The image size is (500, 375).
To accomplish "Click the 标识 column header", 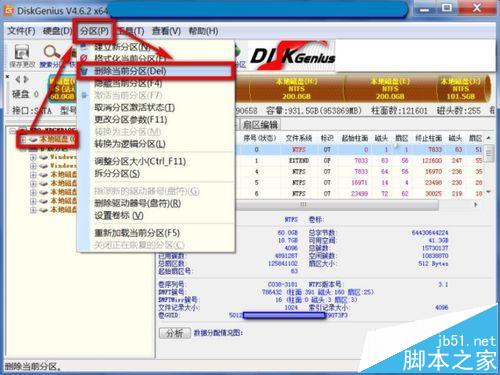I will point(327,138).
